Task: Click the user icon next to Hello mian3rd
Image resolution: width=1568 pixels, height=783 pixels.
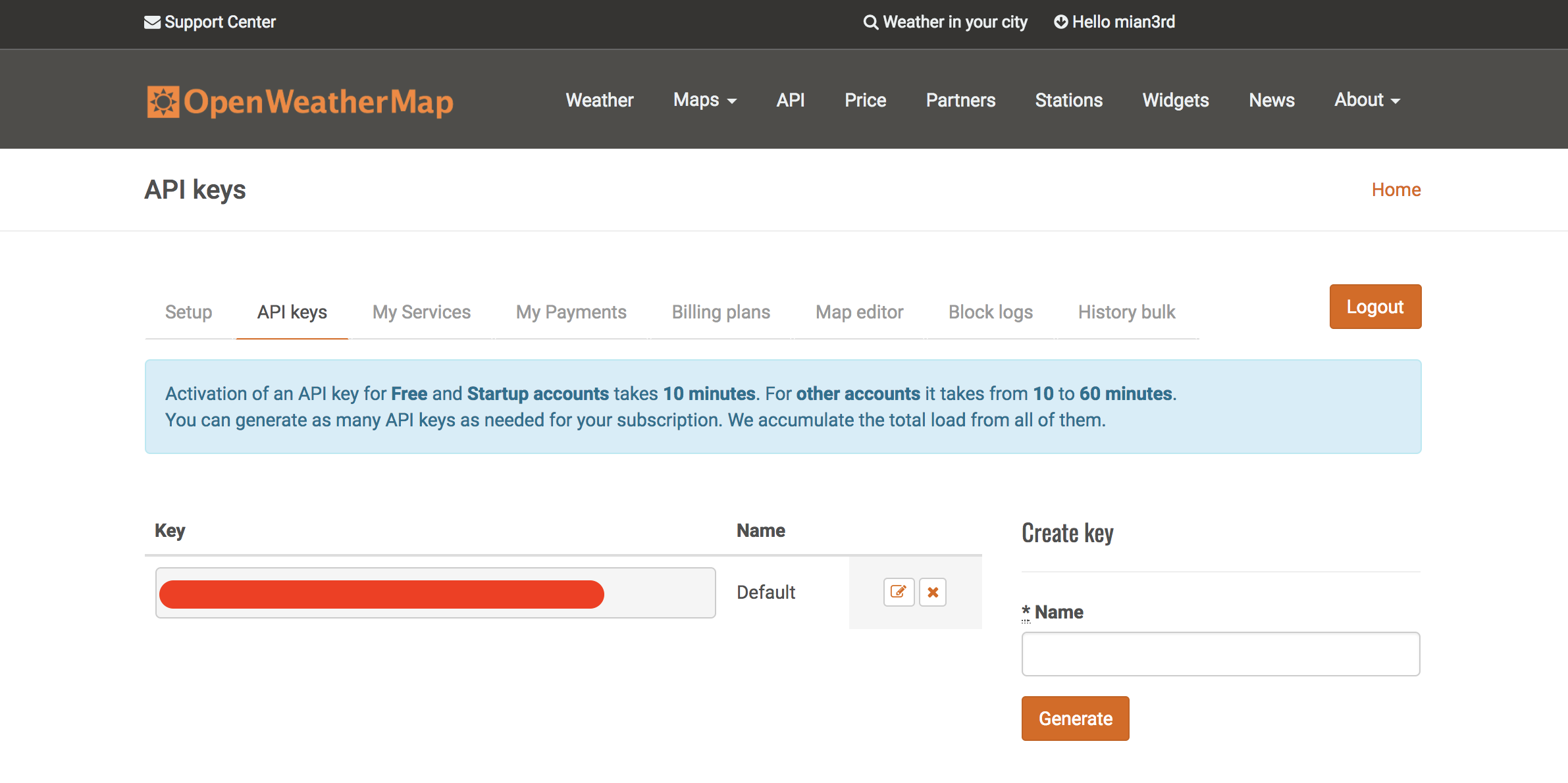Action: (1060, 22)
